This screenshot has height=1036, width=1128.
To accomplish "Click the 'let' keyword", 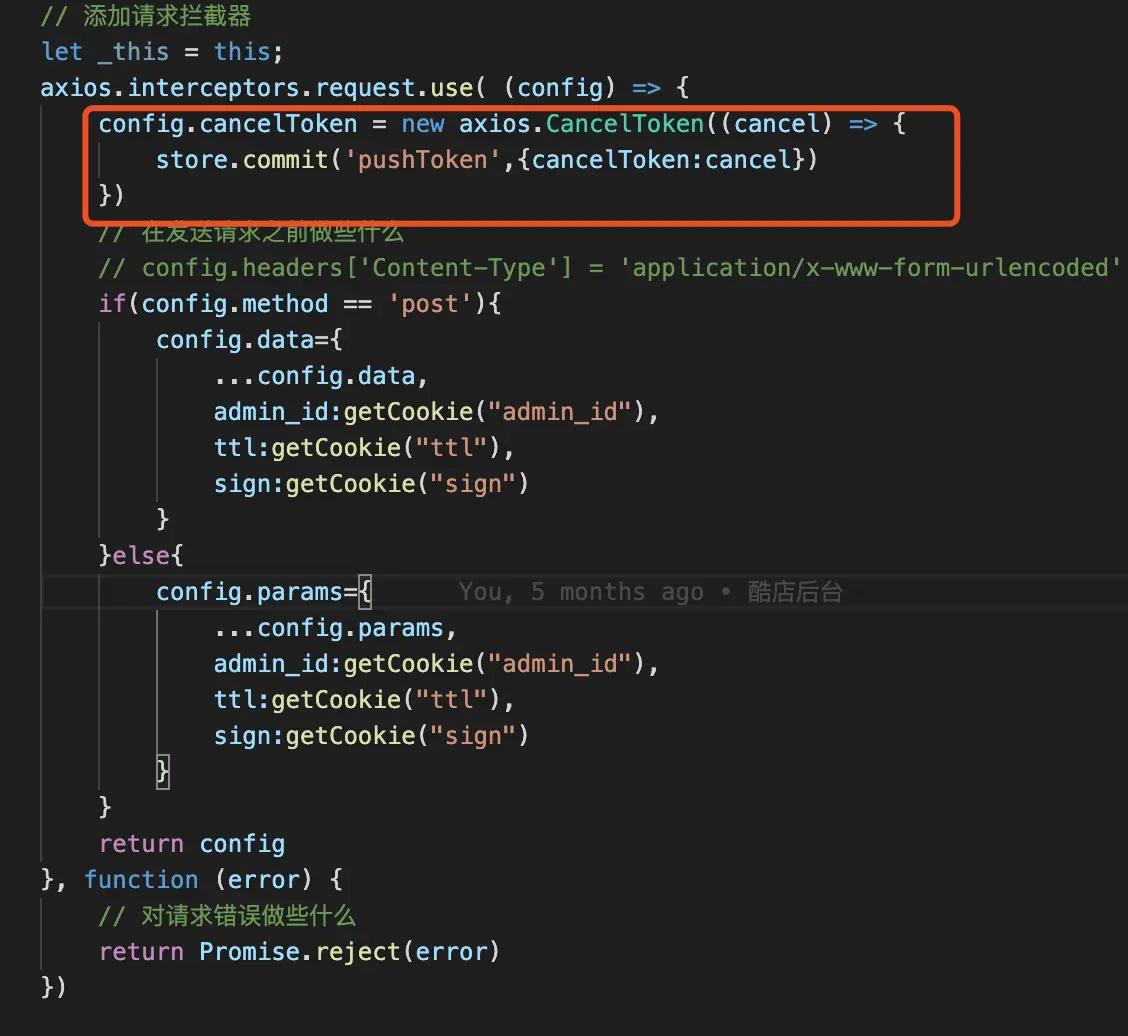I will (62, 52).
